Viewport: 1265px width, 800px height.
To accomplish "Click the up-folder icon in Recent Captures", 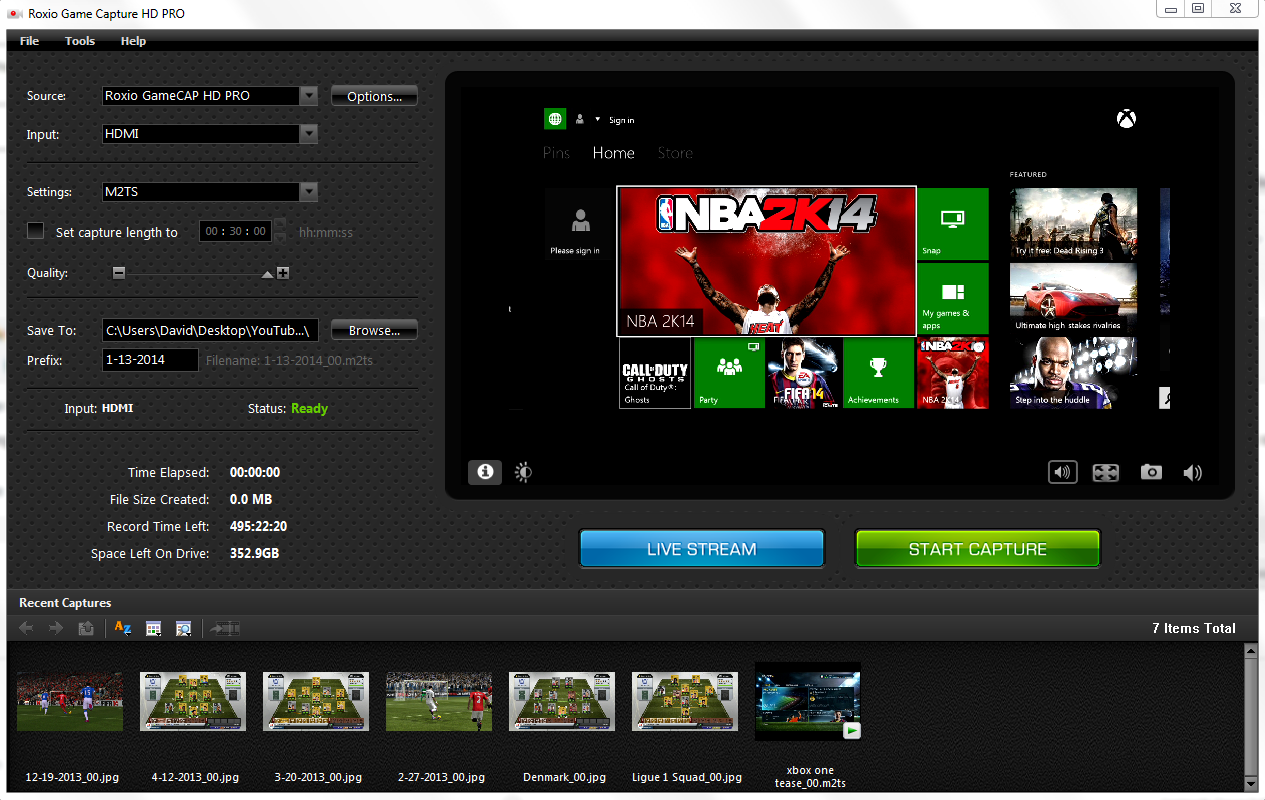I will 86,628.
